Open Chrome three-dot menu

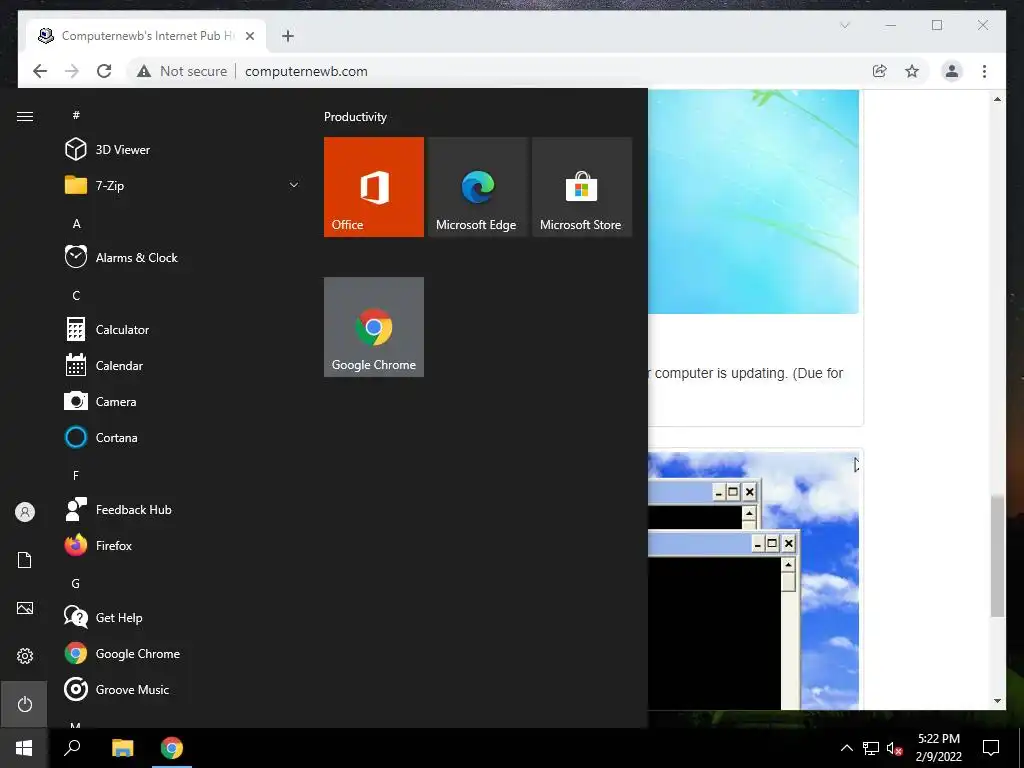984,71
